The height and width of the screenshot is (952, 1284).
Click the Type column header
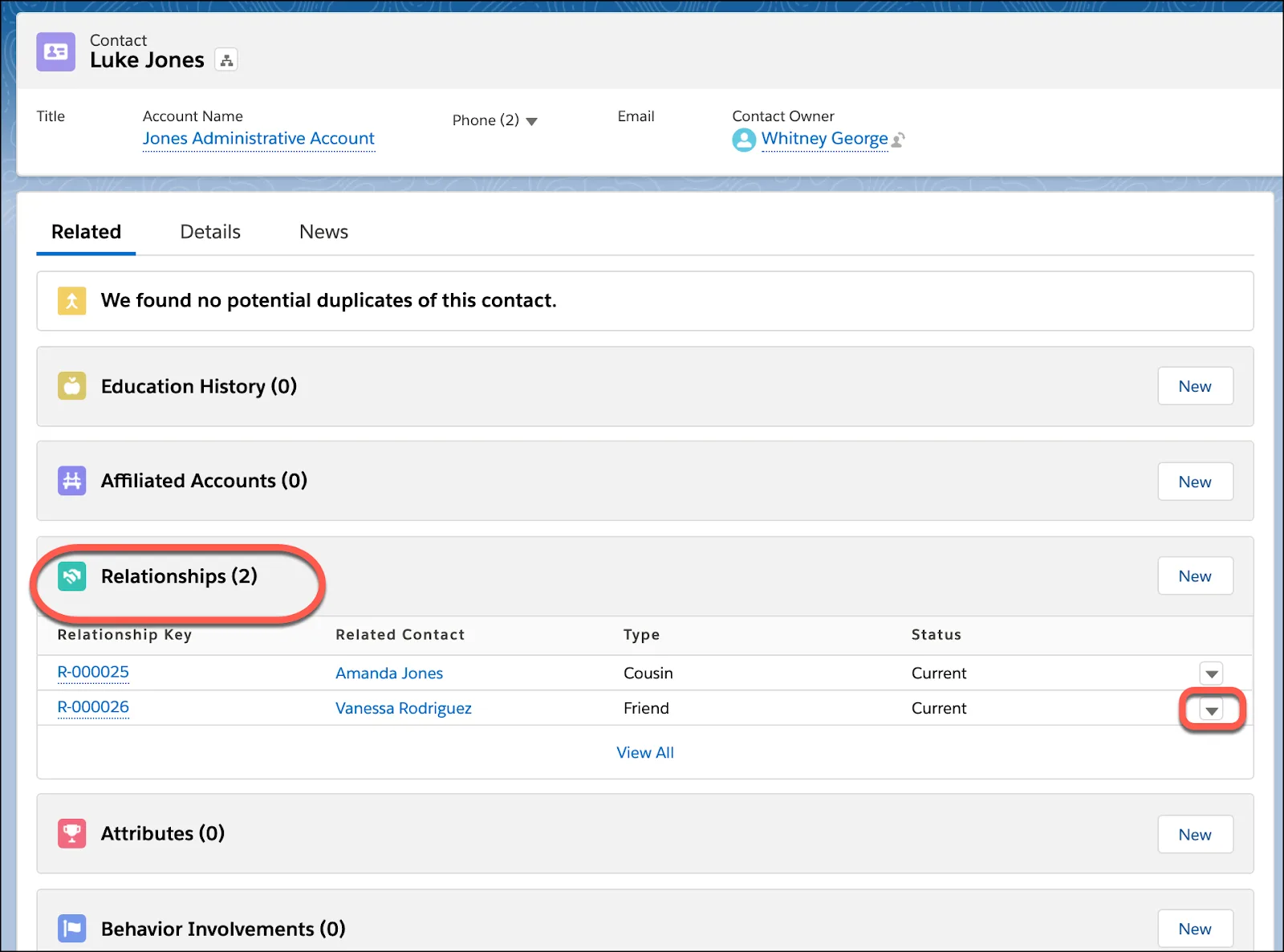pyautogui.click(x=642, y=635)
